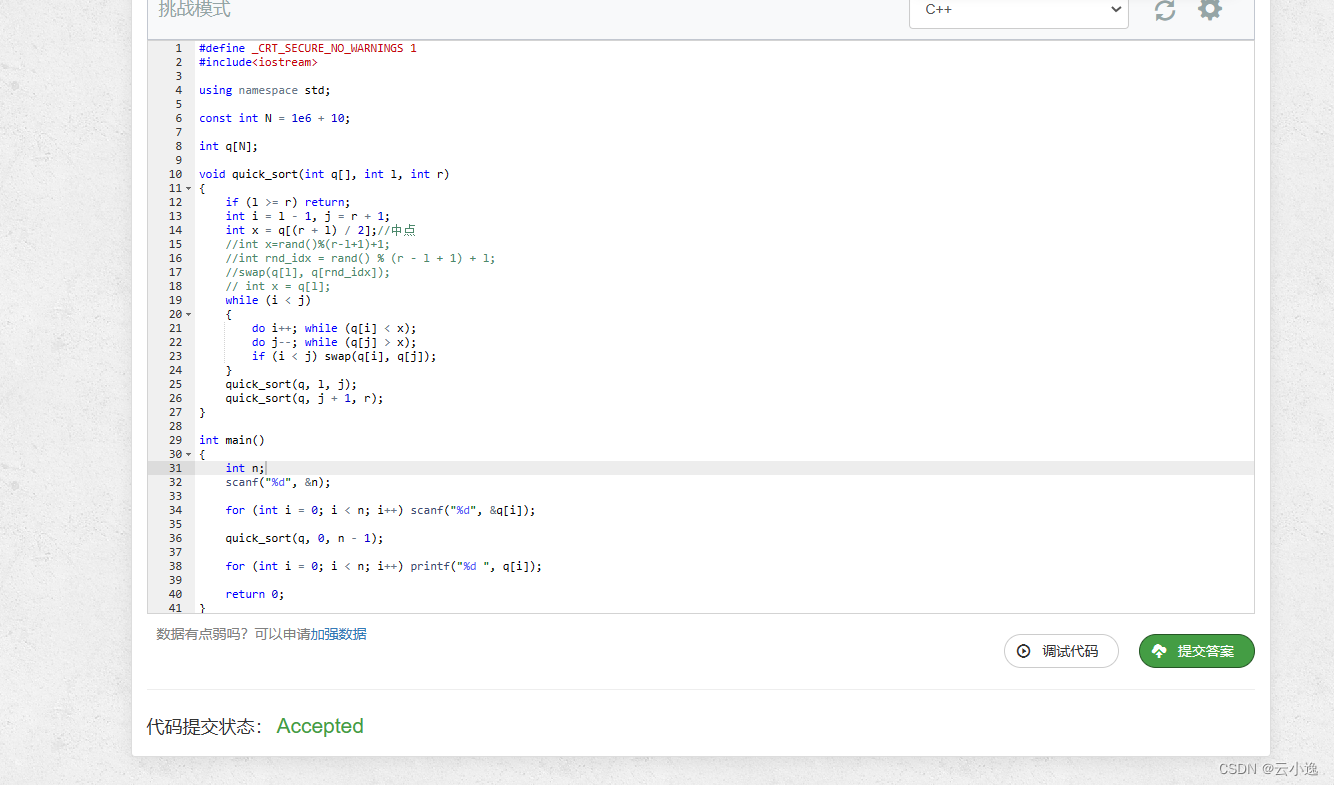The image size is (1334, 785).
Task: Click the line 'const int N = 1e6 + 10;'
Action: click(275, 118)
